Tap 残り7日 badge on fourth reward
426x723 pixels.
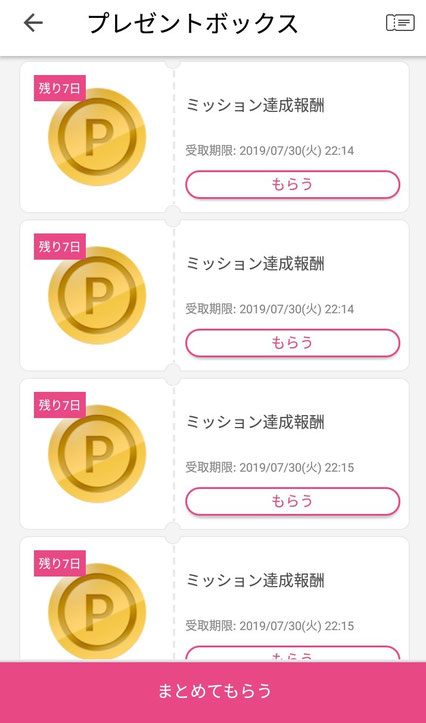pos(60,563)
